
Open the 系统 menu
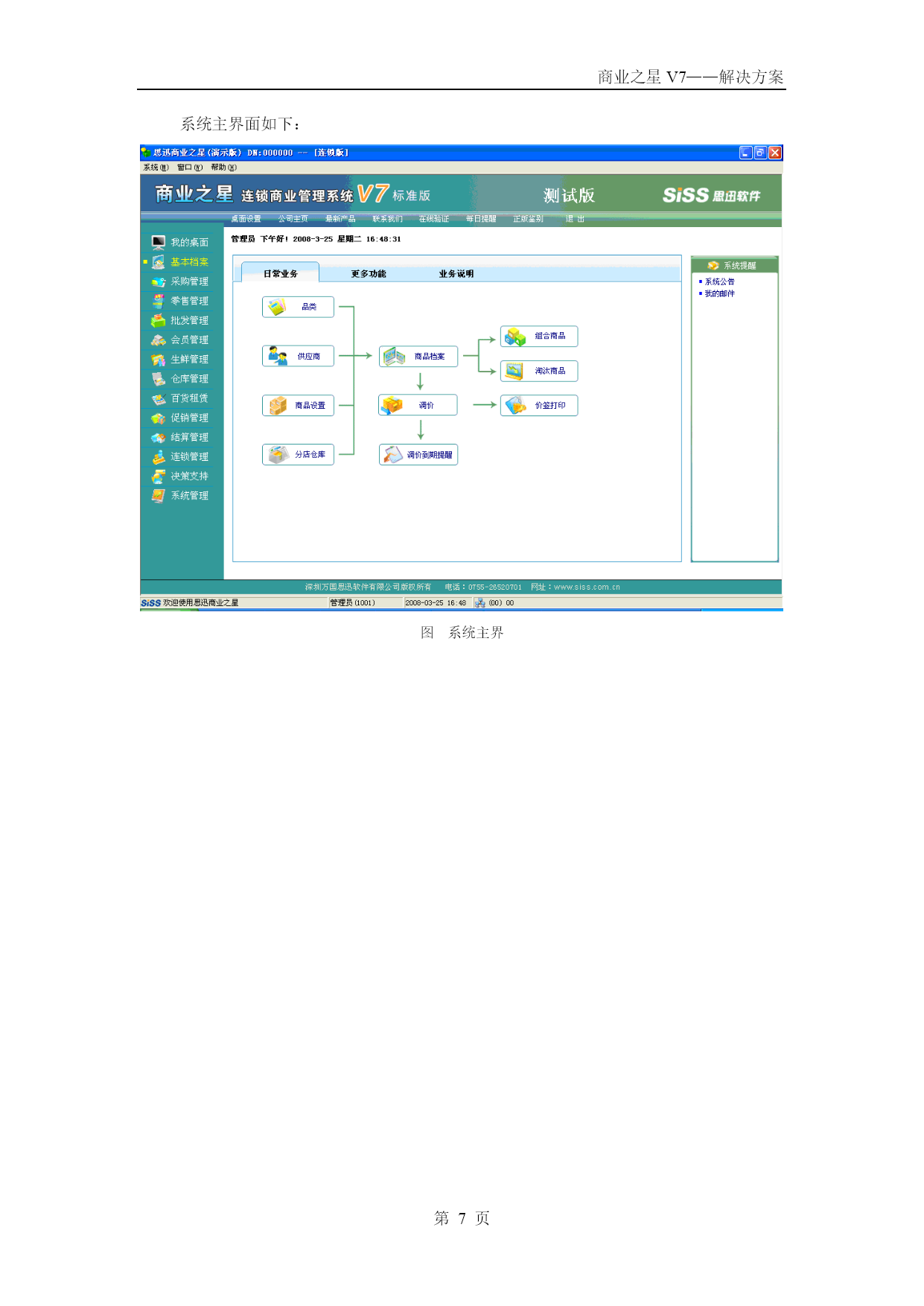click(x=156, y=168)
